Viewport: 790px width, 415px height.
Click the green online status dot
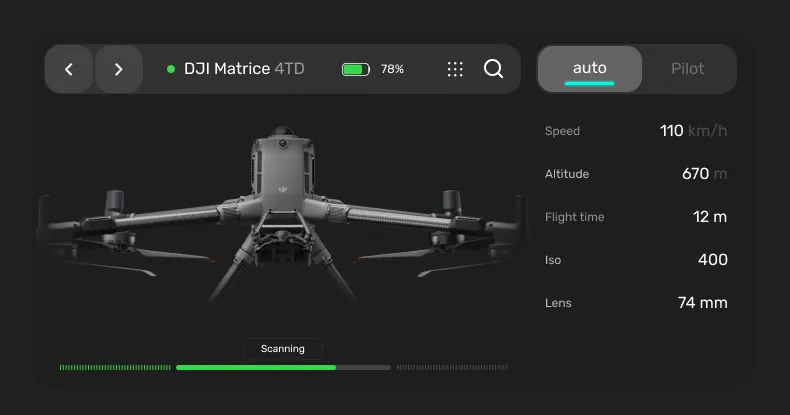171,69
